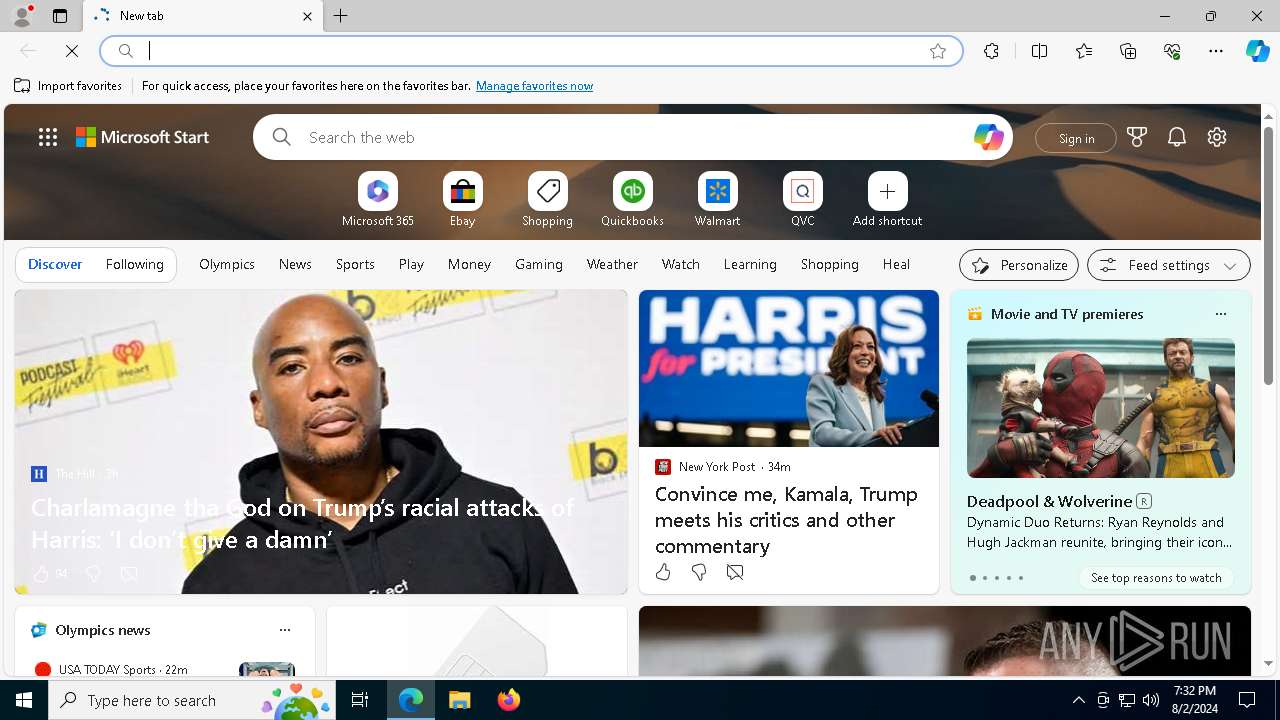
Task: Open the Microsoft 365 shortcut
Action: click(x=377, y=200)
